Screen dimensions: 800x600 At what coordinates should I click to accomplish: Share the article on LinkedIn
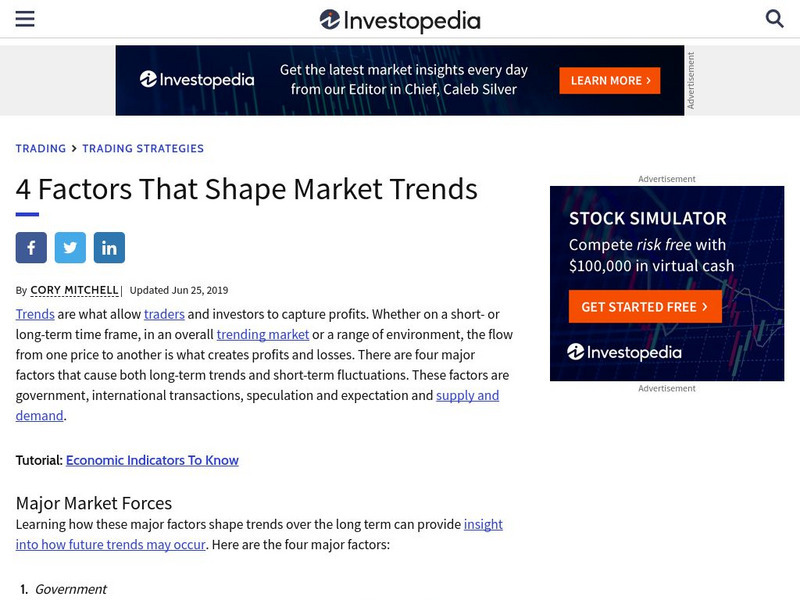[x=109, y=247]
